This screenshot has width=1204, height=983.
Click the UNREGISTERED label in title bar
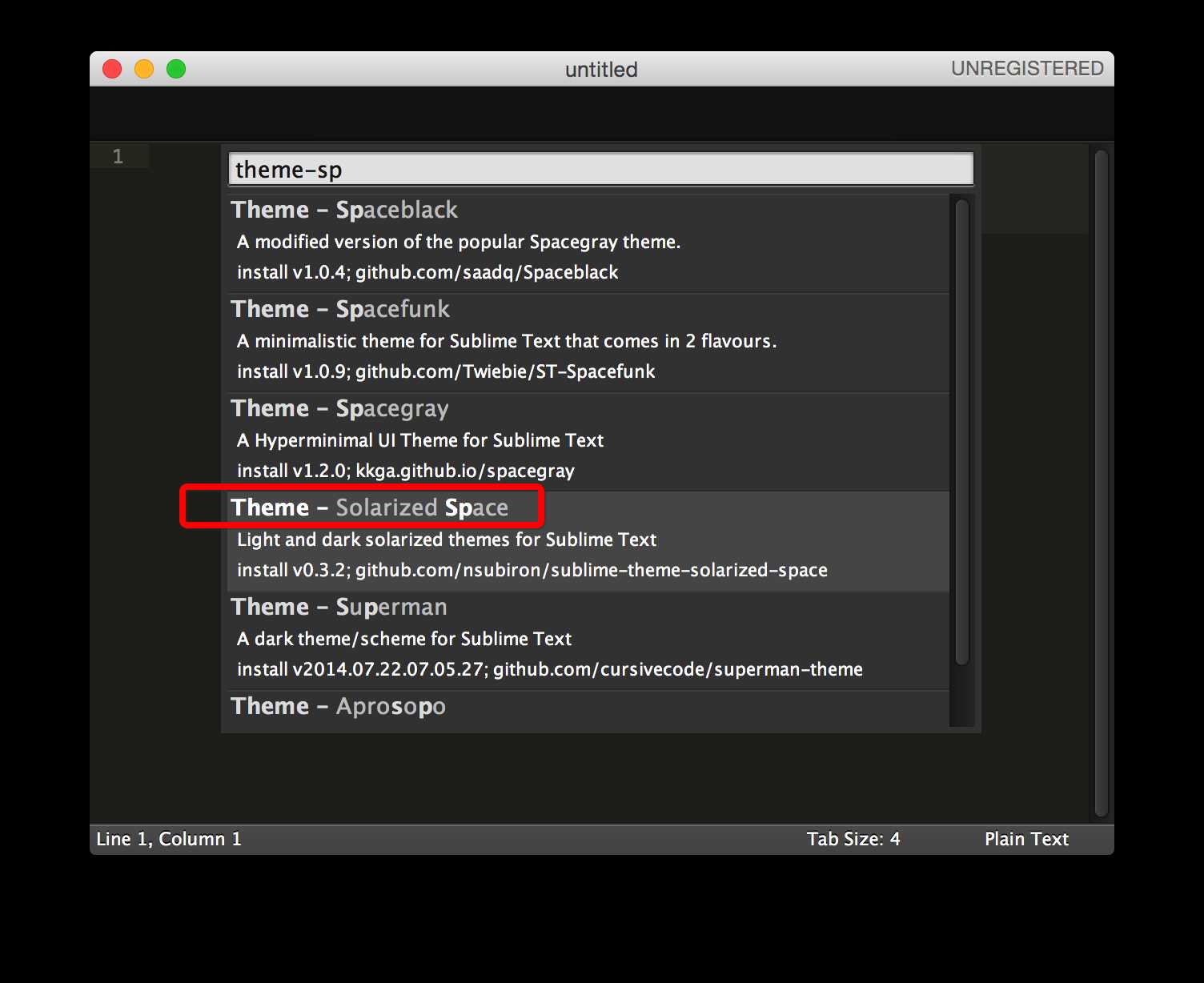coord(1027,69)
